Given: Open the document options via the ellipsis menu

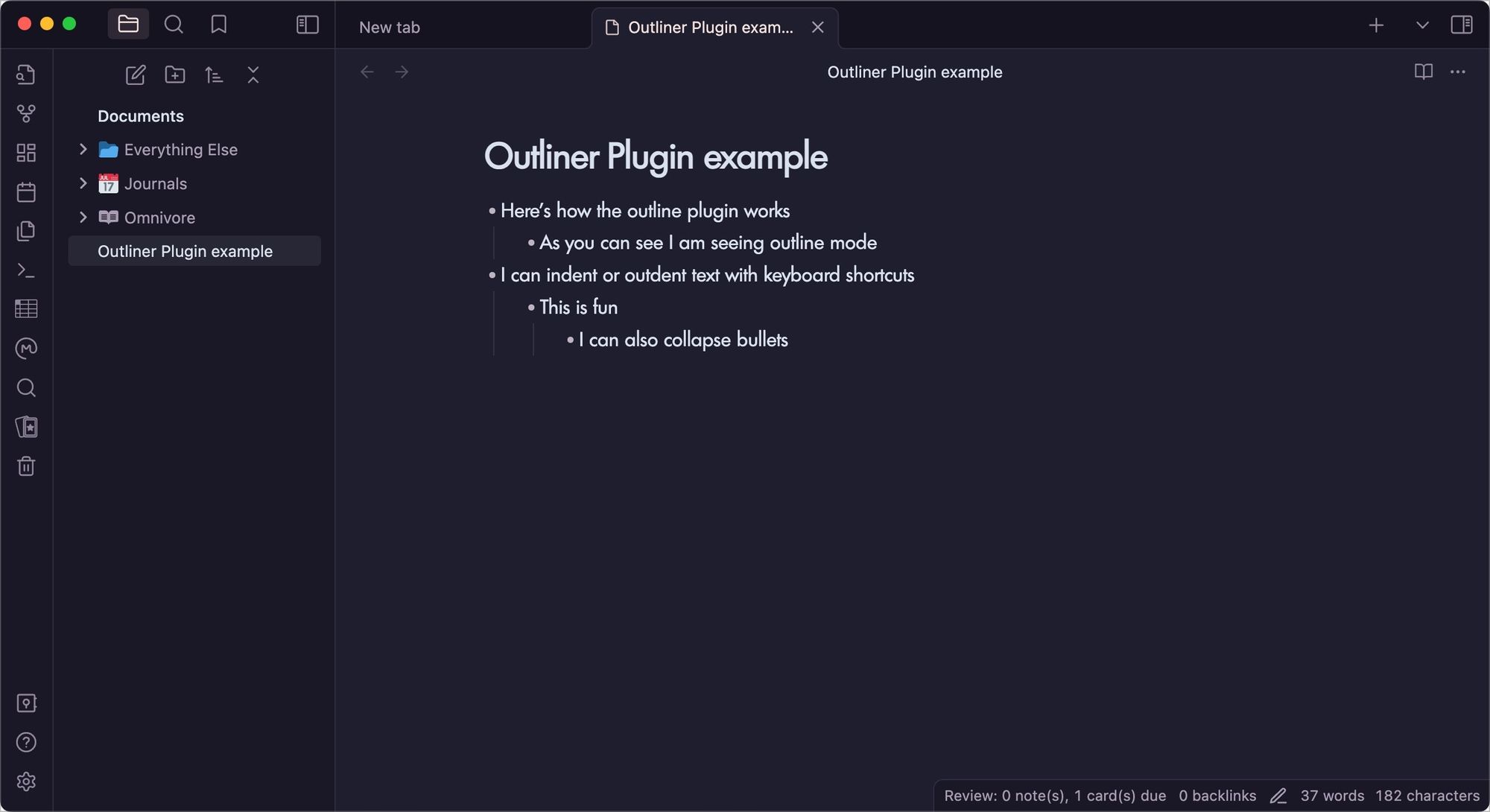Looking at the screenshot, I should click(x=1458, y=72).
